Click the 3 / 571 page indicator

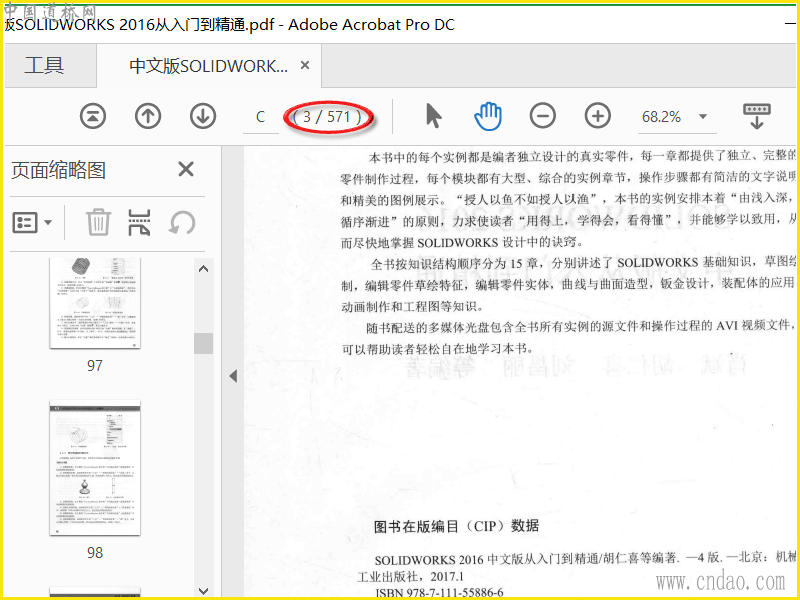pyautogui.click(x=328, y=117)
